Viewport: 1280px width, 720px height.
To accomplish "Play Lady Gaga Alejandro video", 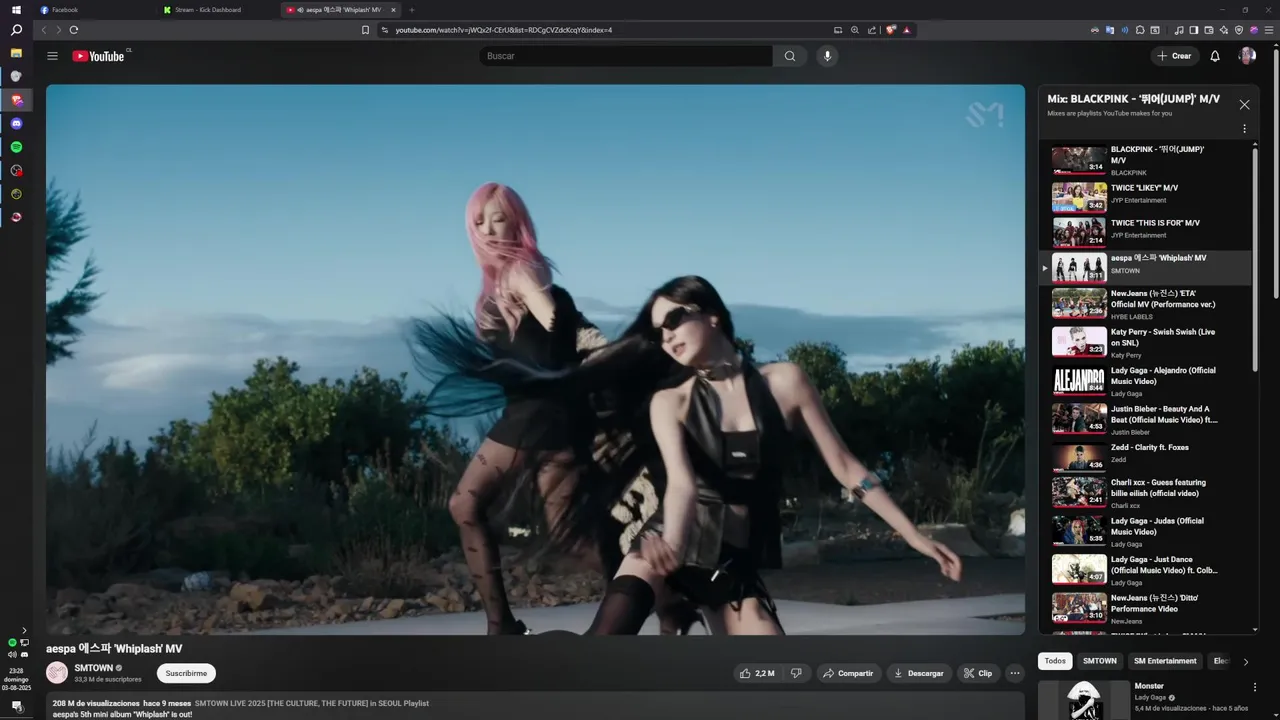I will (x=1145, y=381).
